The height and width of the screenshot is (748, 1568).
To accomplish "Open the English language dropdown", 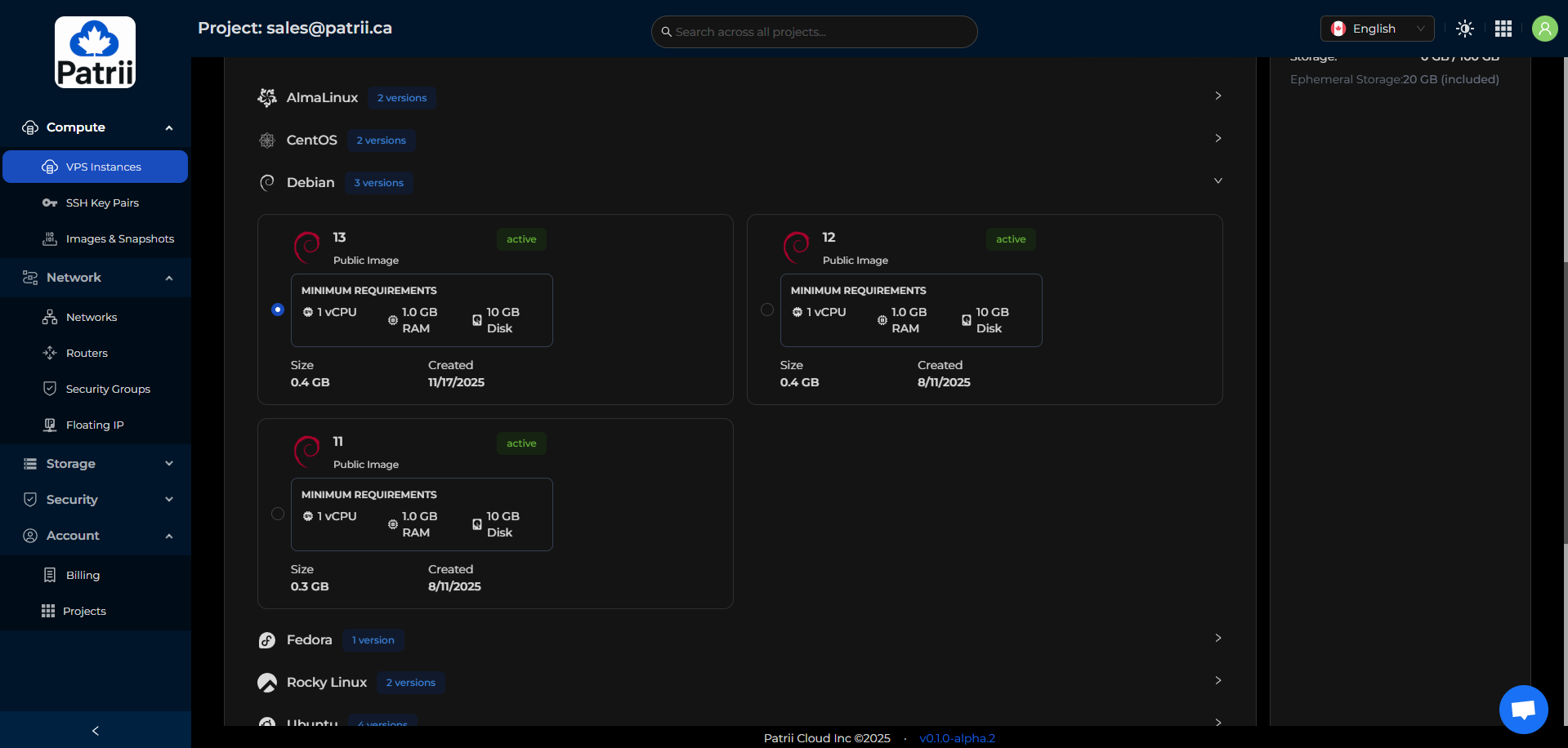I will click(1377, 29).
